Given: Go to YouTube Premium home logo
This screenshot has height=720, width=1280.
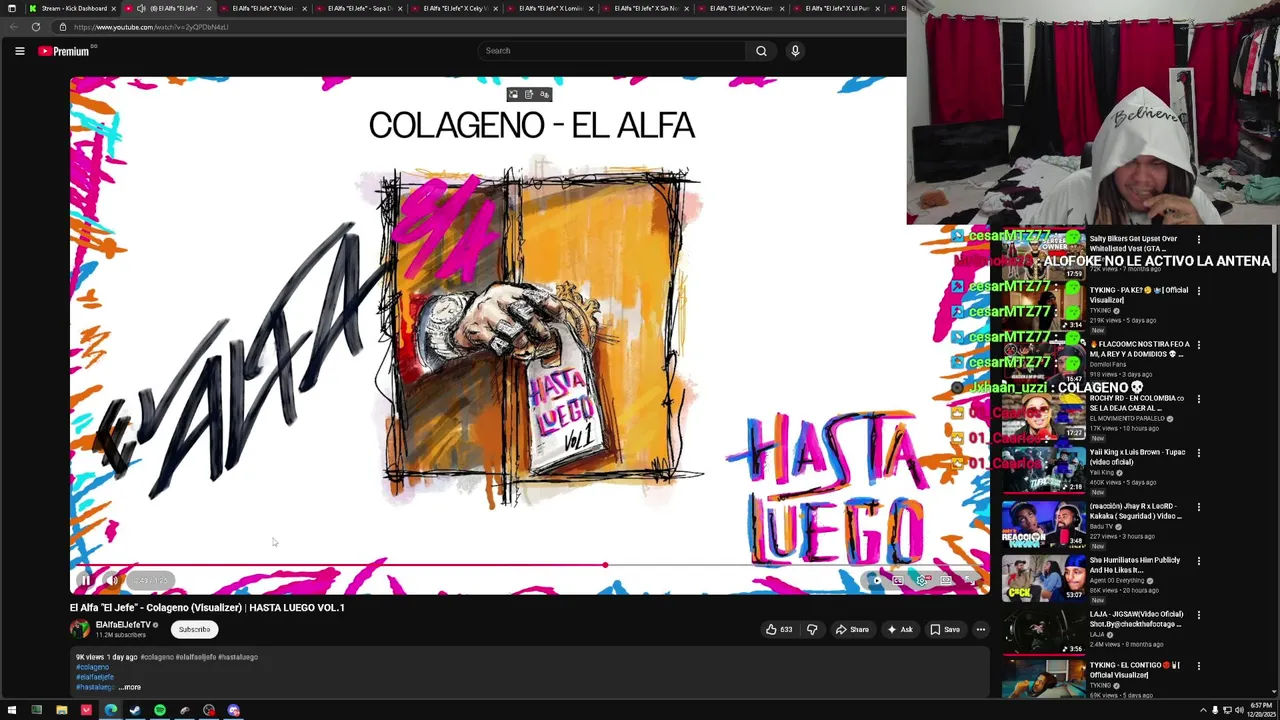Looking at the screenshot, I should 65,51.
